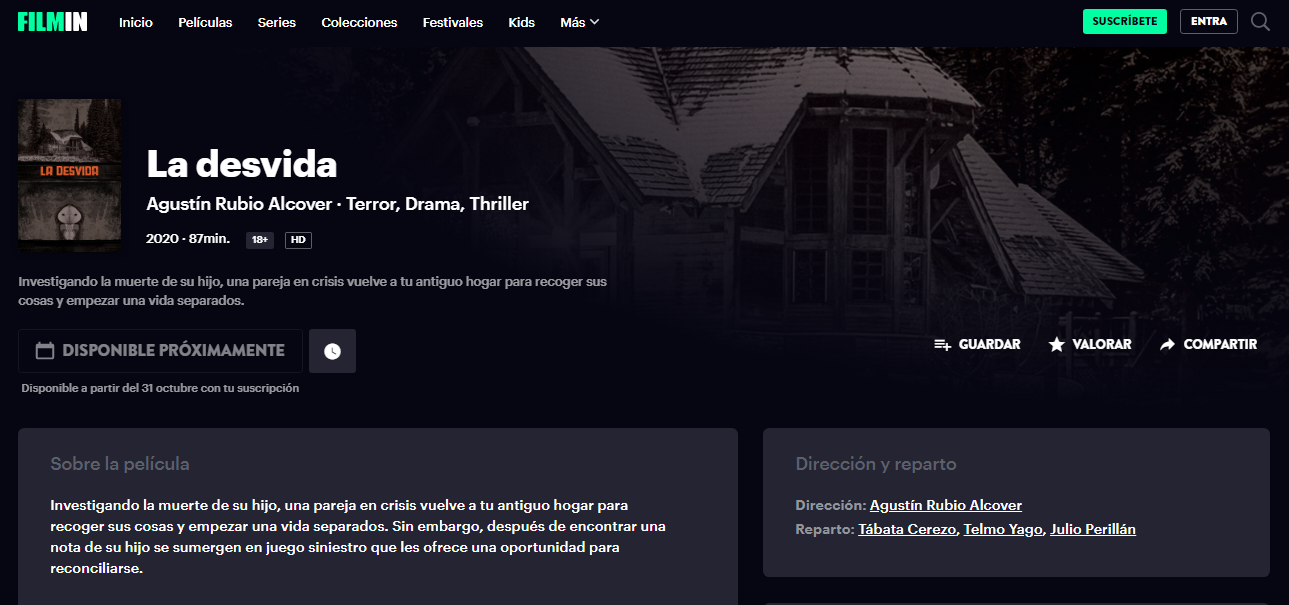This screenshot has width=1289, height=605.
Task: Click the Filmin logo
Action: click(52, 21)
